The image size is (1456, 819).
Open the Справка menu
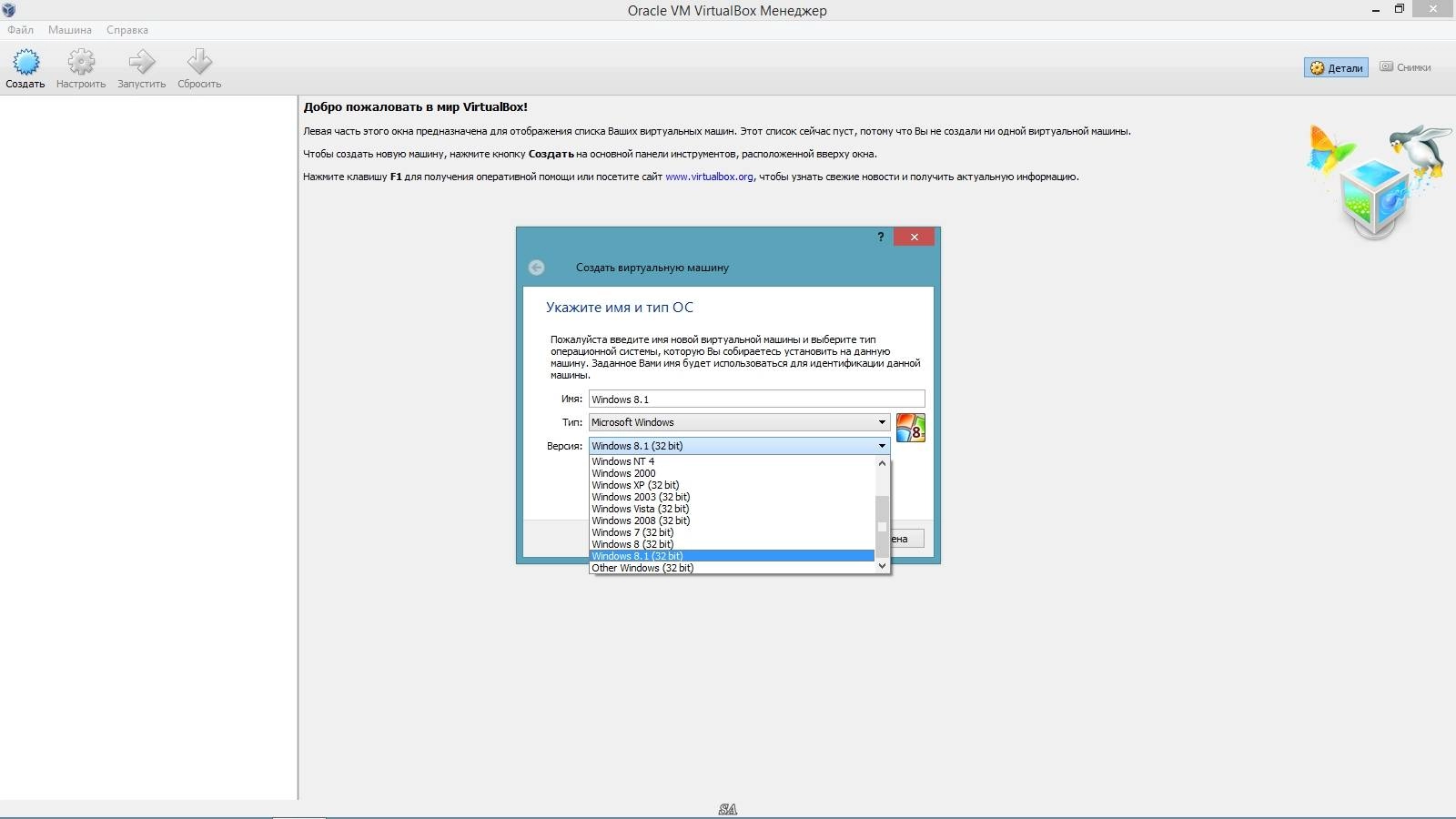click(x=127, y=30)
